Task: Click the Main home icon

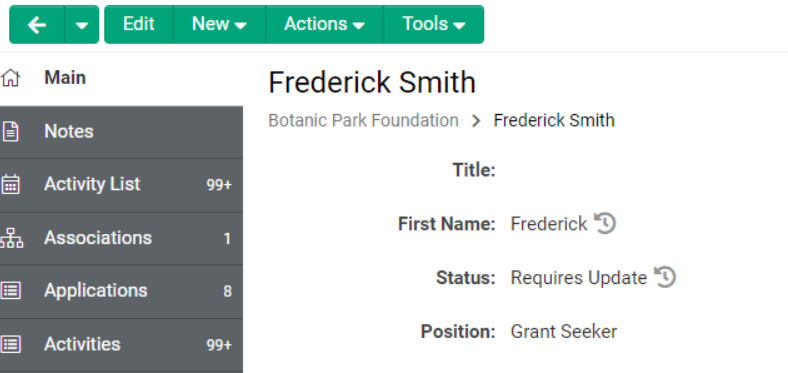Action: click(11, 78)
